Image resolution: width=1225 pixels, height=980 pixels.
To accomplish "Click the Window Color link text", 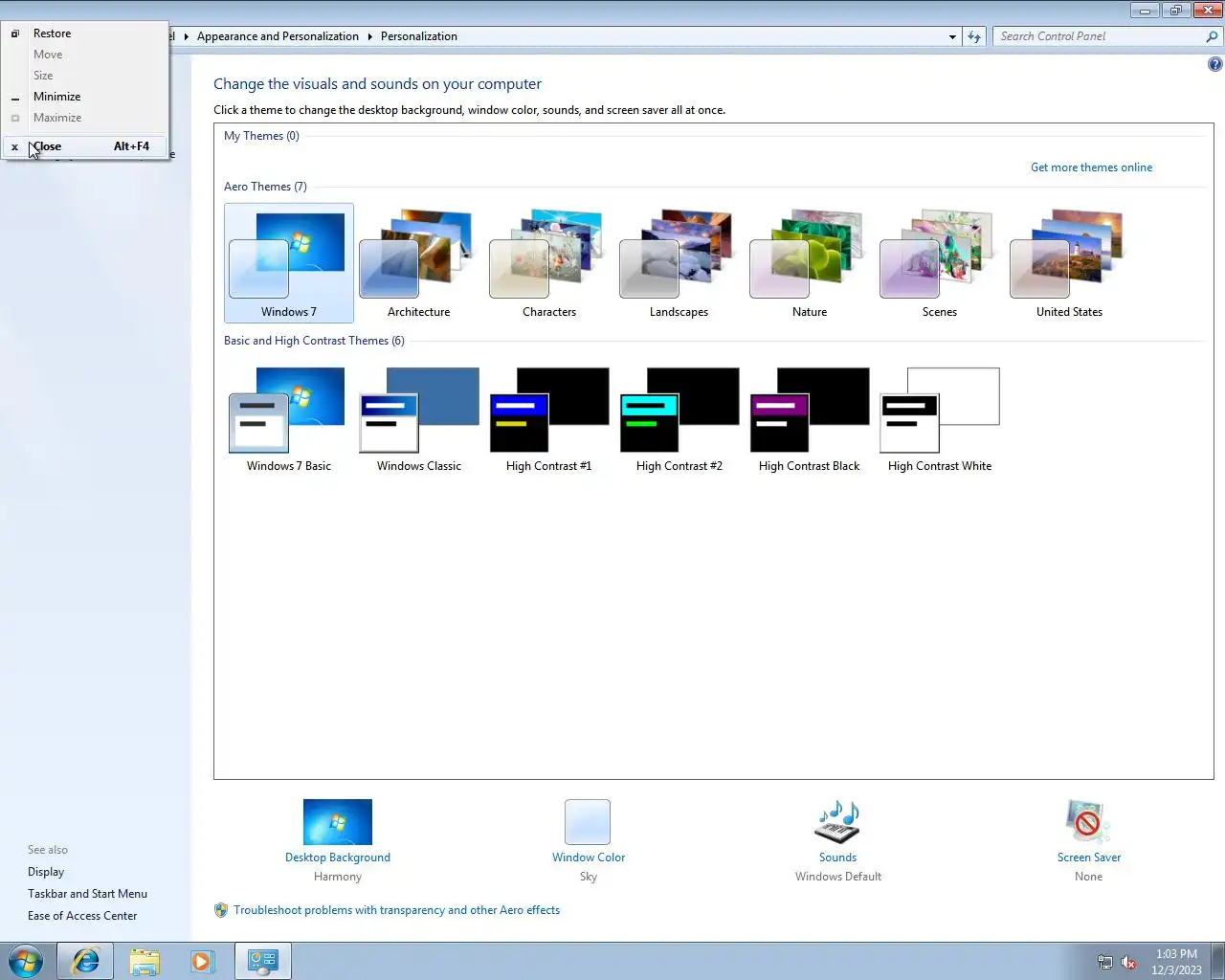I will point(588,857).
